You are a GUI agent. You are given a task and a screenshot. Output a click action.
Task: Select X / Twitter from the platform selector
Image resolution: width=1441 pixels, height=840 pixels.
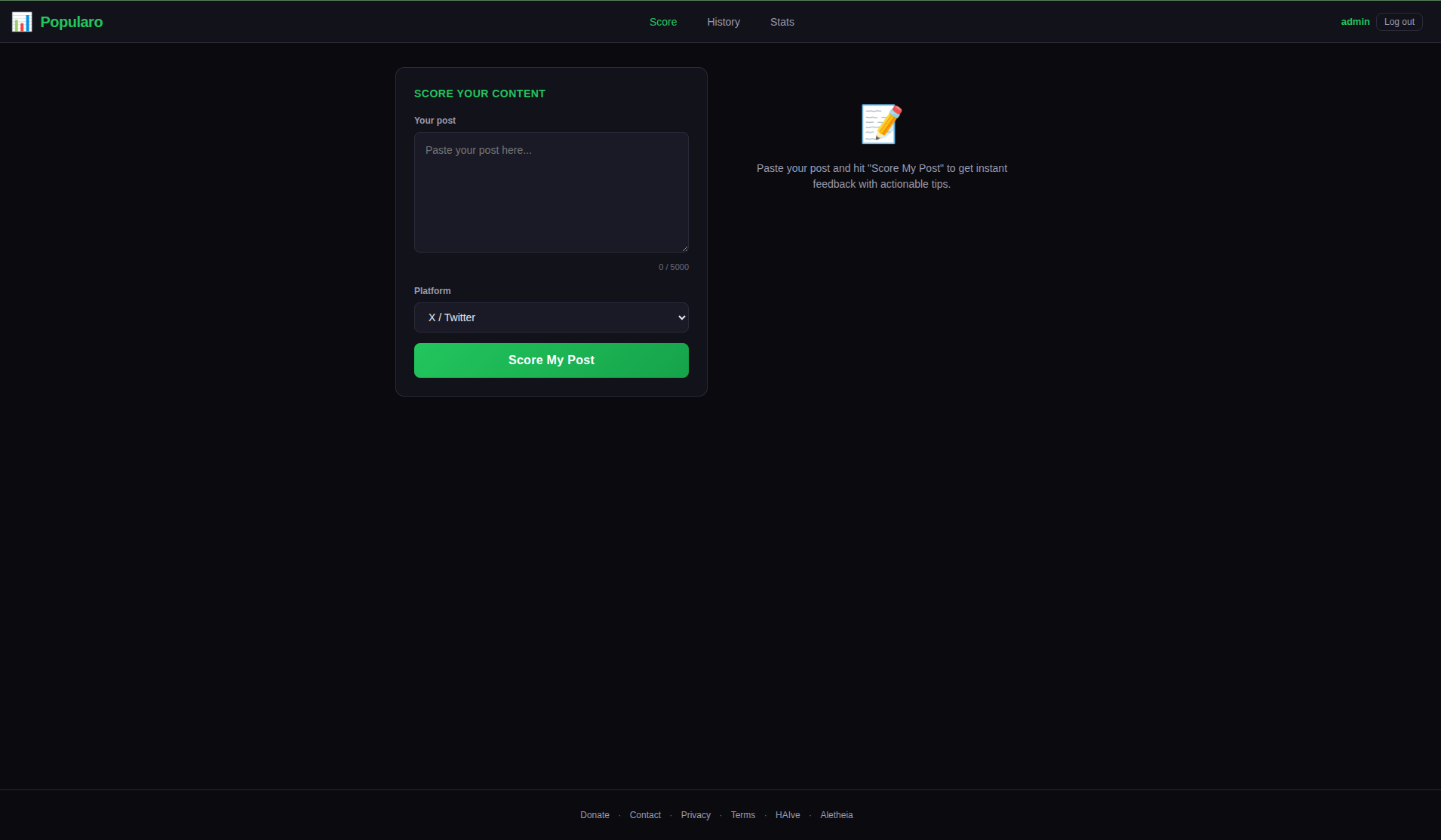551,317
